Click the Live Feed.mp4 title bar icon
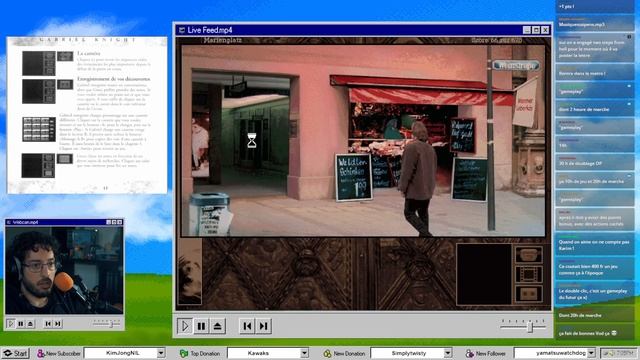This screenshot has width=640, height=360. 182,30
